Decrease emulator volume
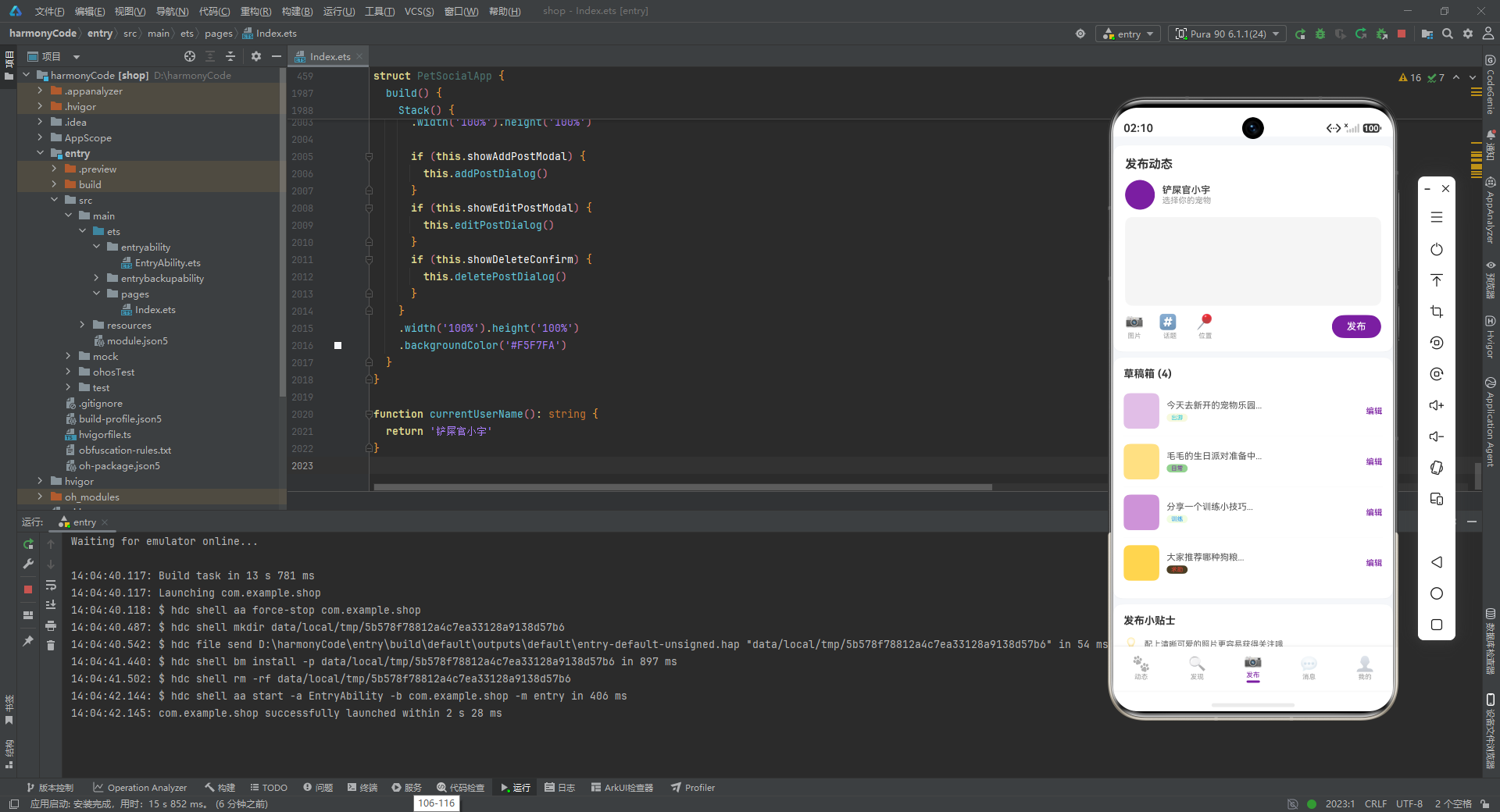1500x812 pixels. click(x=1437, y=436)
